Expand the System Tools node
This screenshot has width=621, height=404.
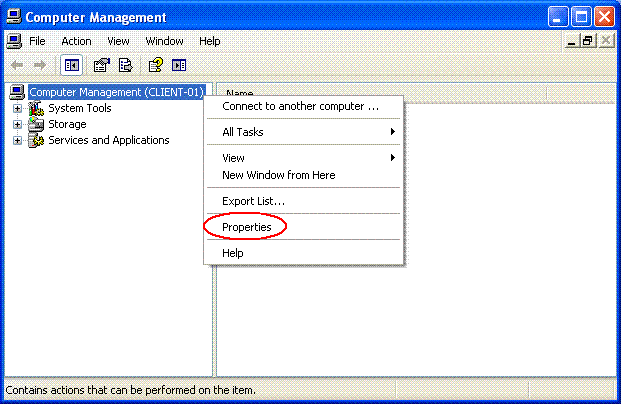point(17,108)
